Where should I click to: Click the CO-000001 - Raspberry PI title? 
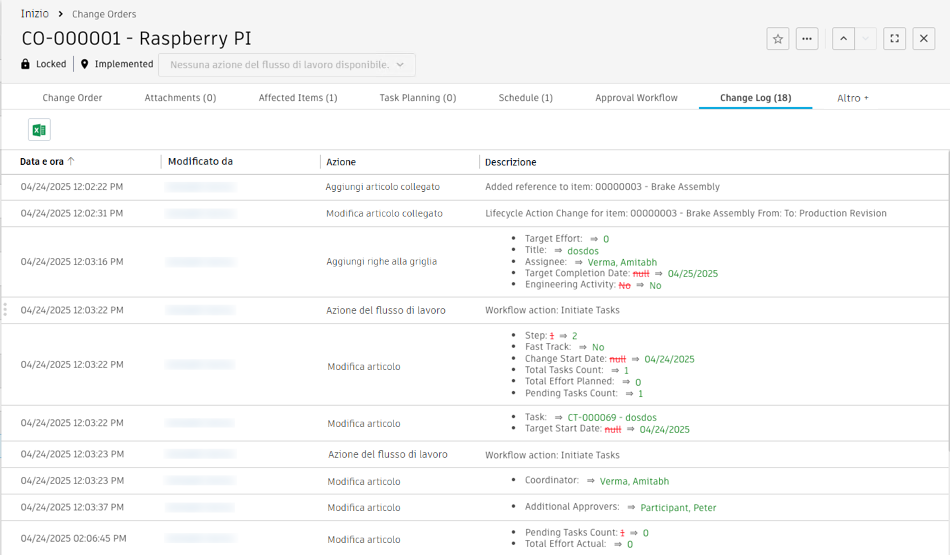click(x=136, y=39)
